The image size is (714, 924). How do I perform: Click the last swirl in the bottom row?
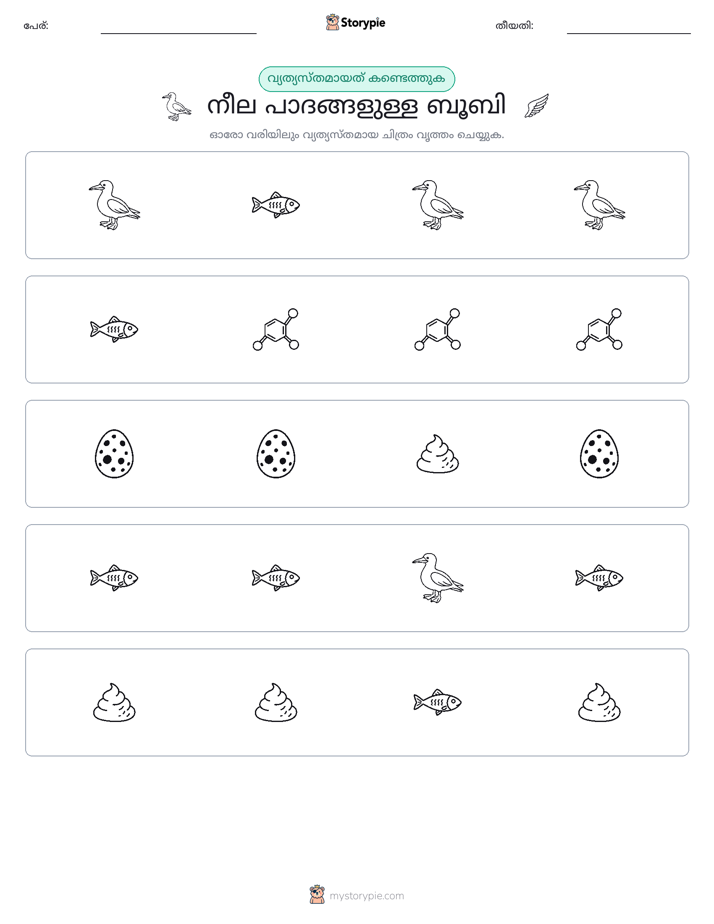pyautogui.click(x=599, y=702)
